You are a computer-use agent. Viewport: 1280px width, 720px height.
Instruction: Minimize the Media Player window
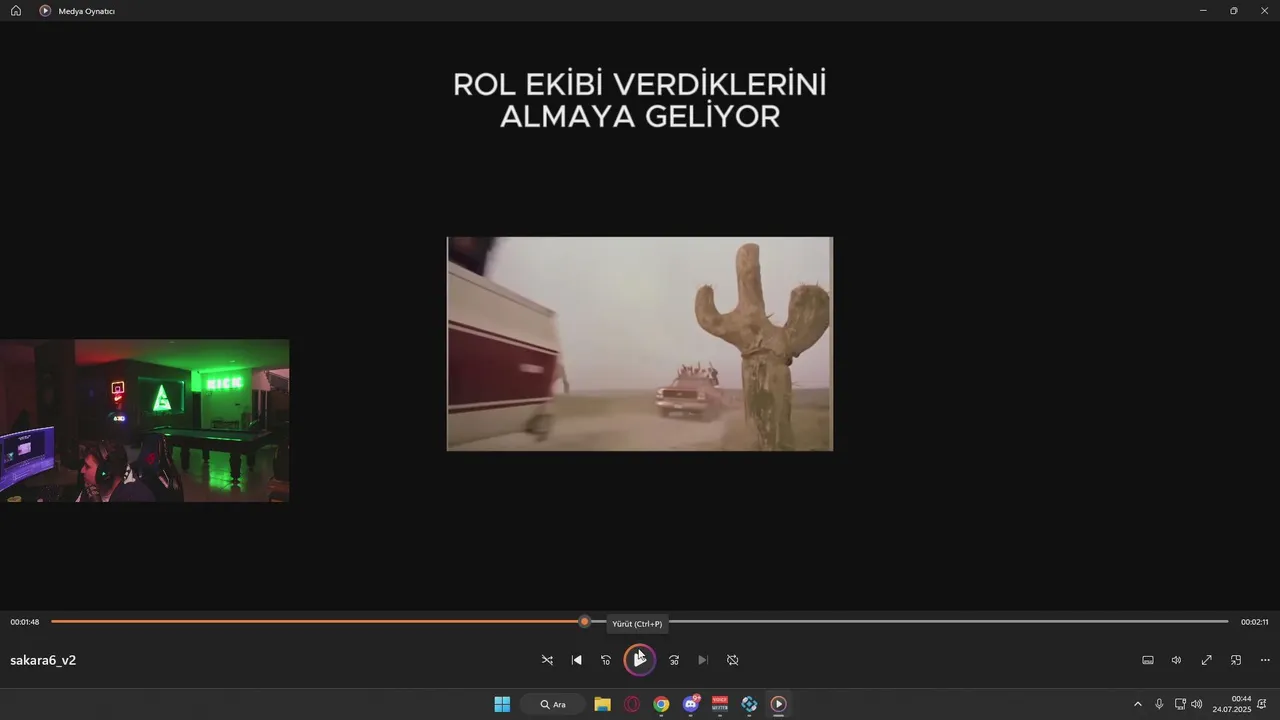(1203, 10)
